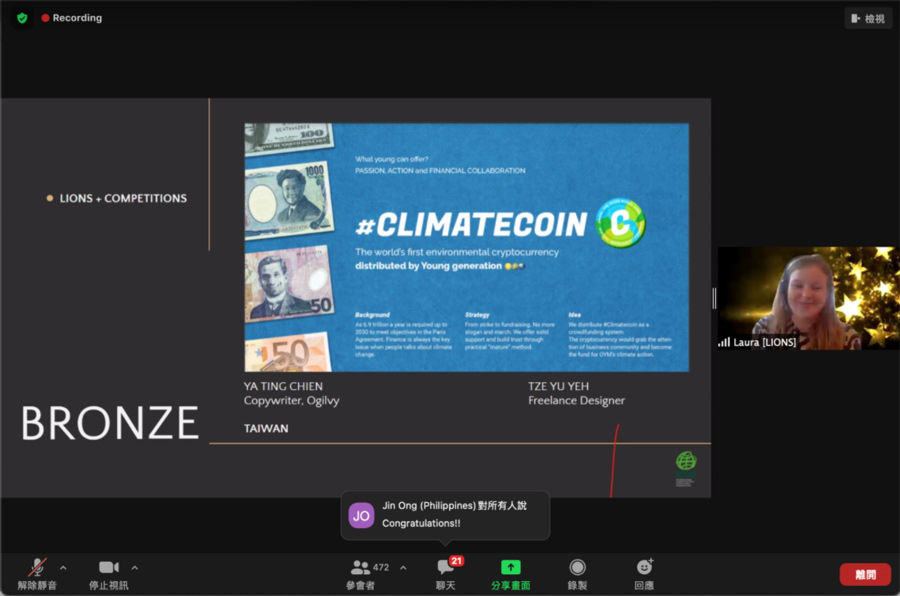Viewport: 900px width, 596px height.
Task: Click the "LIONS + COMPETITIONS" slide heading
Action: (123, 198)
